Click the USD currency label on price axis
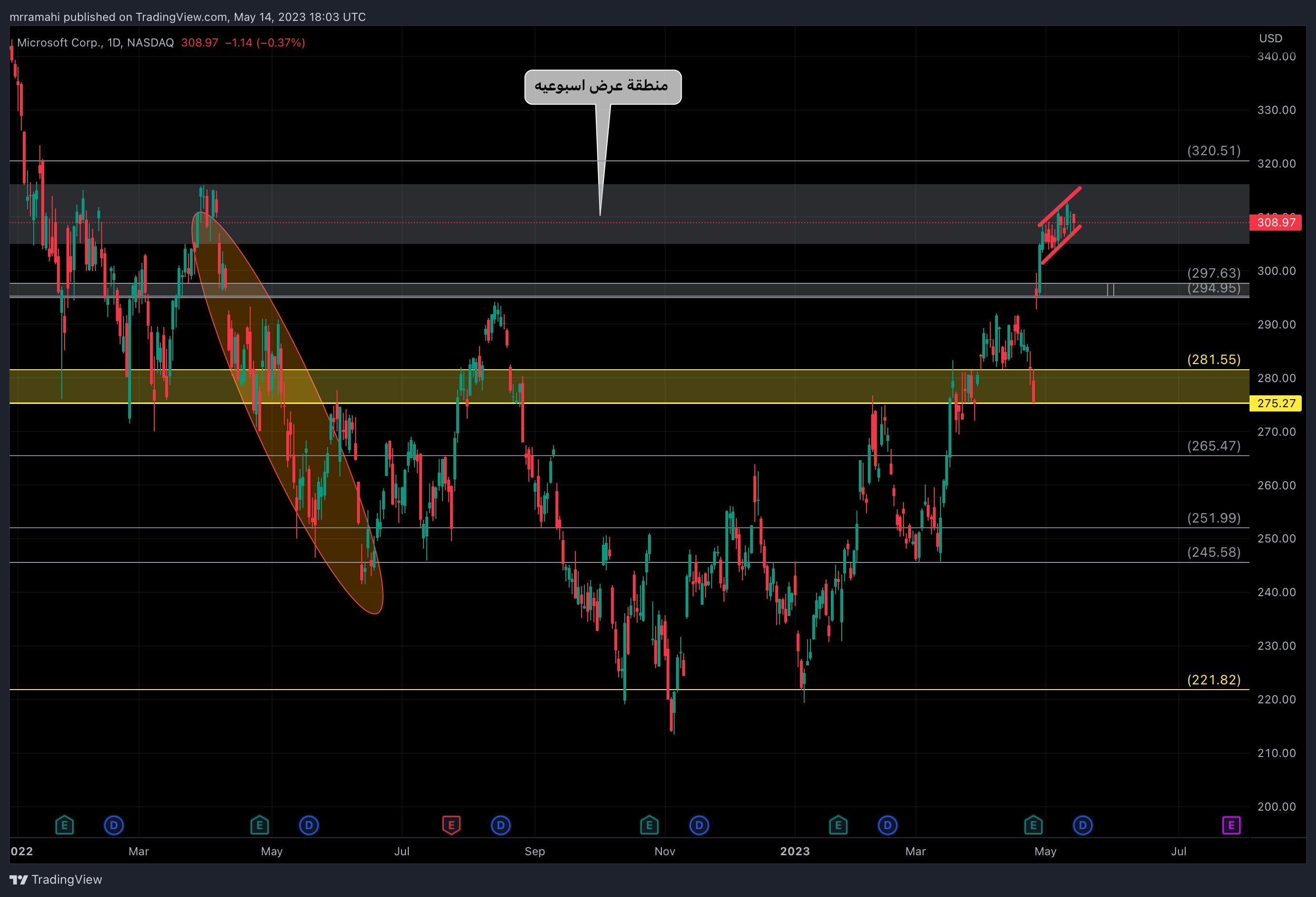1316x897 pixels. coord(1270,38)
